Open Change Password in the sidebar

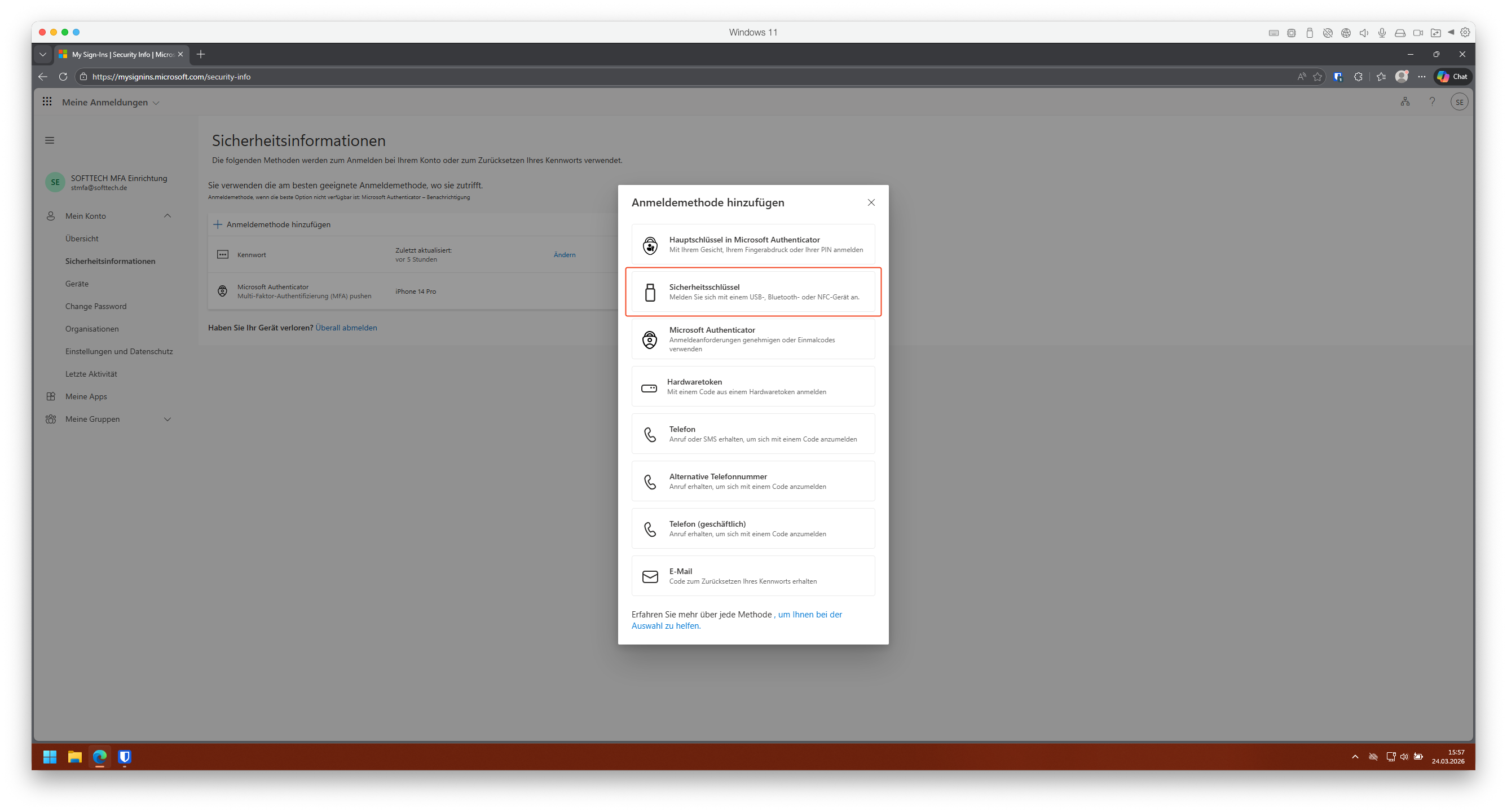click(x=96, y=307)
